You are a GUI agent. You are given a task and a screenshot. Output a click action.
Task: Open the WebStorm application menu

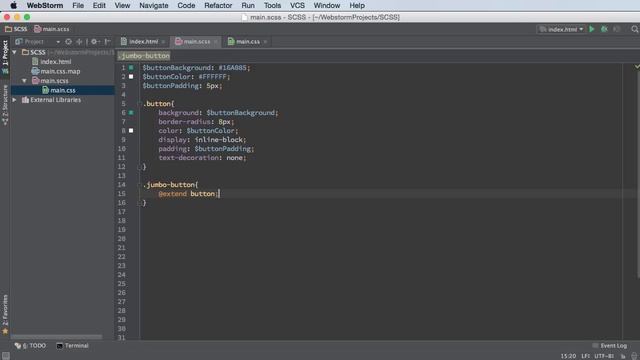pos(45,5)
